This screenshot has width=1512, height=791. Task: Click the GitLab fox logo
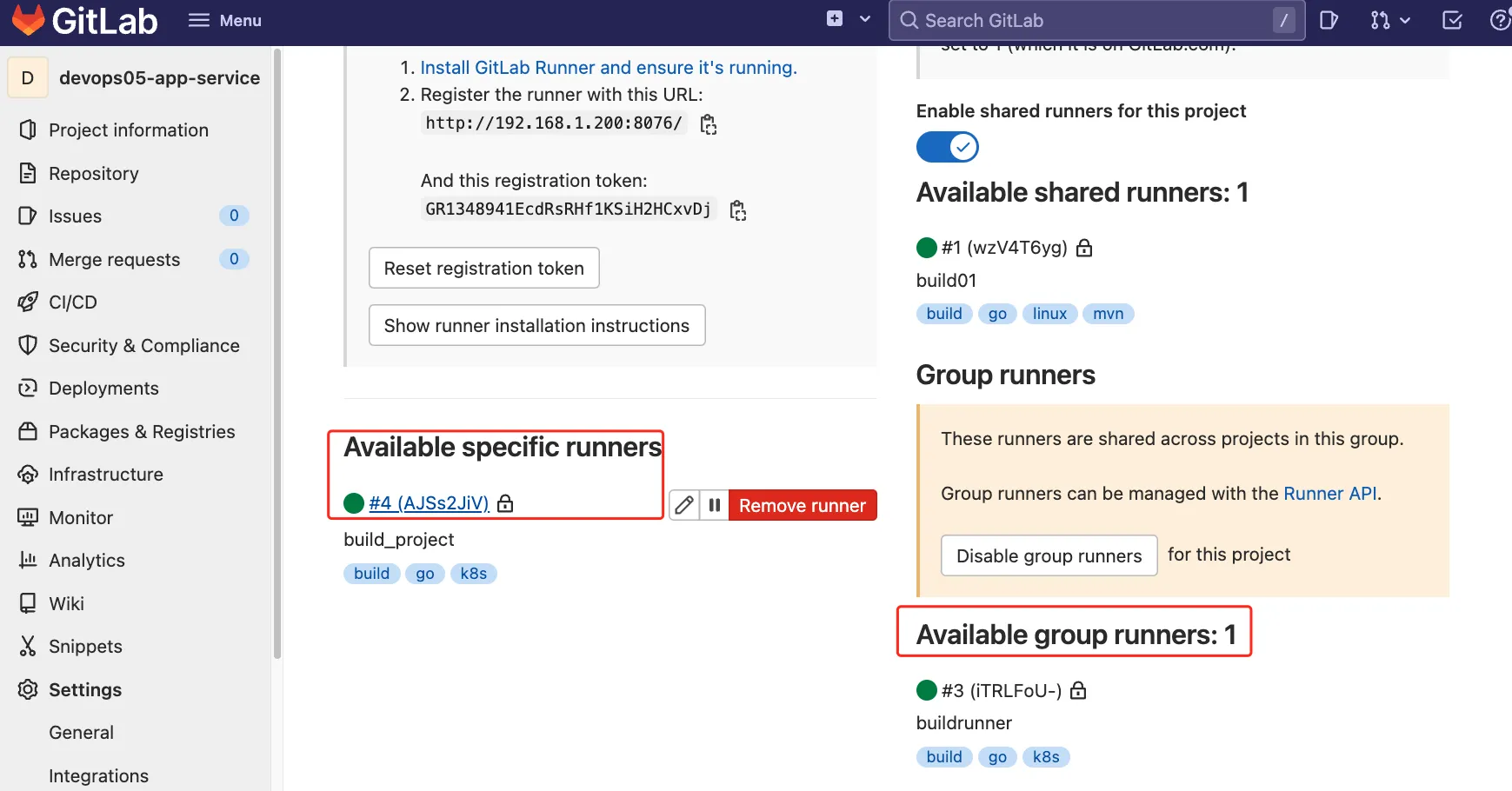click(28, 20)
